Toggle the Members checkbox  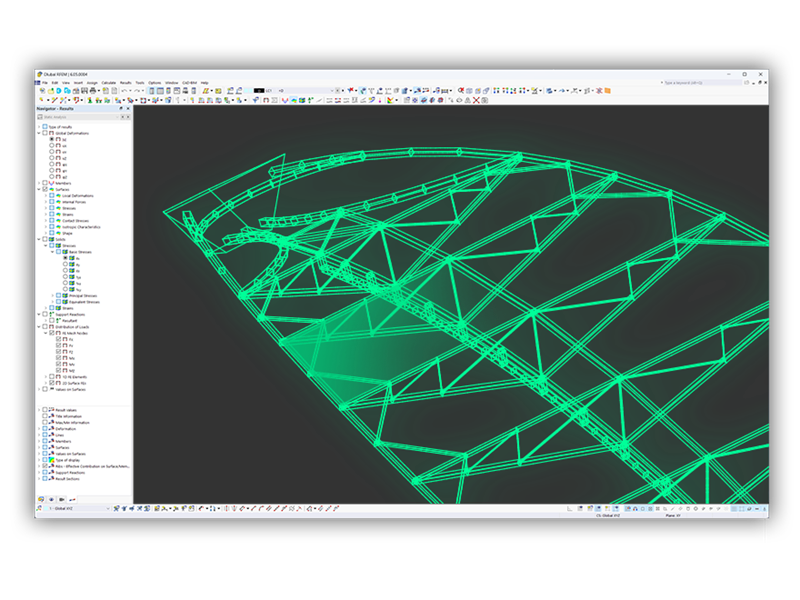[45, 183]
